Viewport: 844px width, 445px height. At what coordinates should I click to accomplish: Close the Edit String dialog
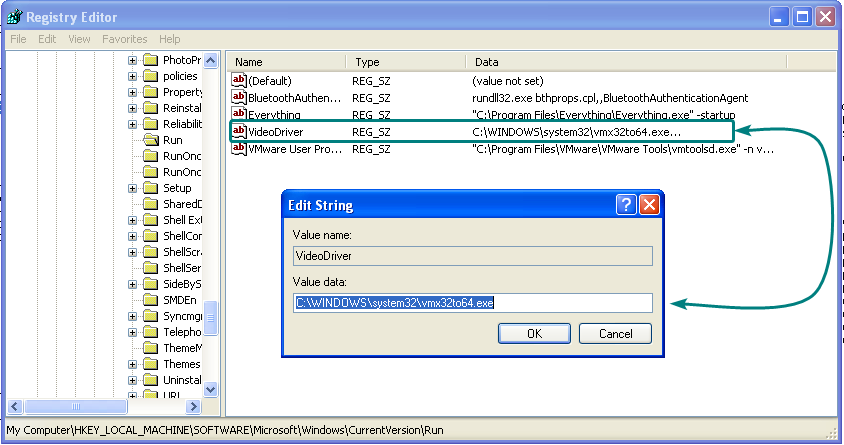pos(649,205)
